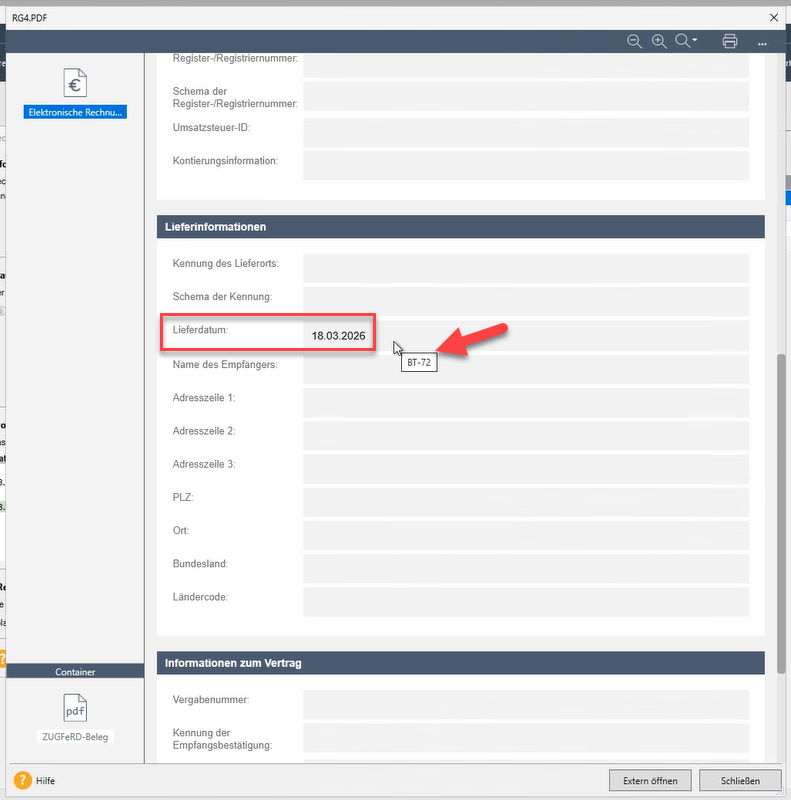This screenshot has width=791, height=800.
Task: Click the PLZ input field
Action: pos(526,502)
